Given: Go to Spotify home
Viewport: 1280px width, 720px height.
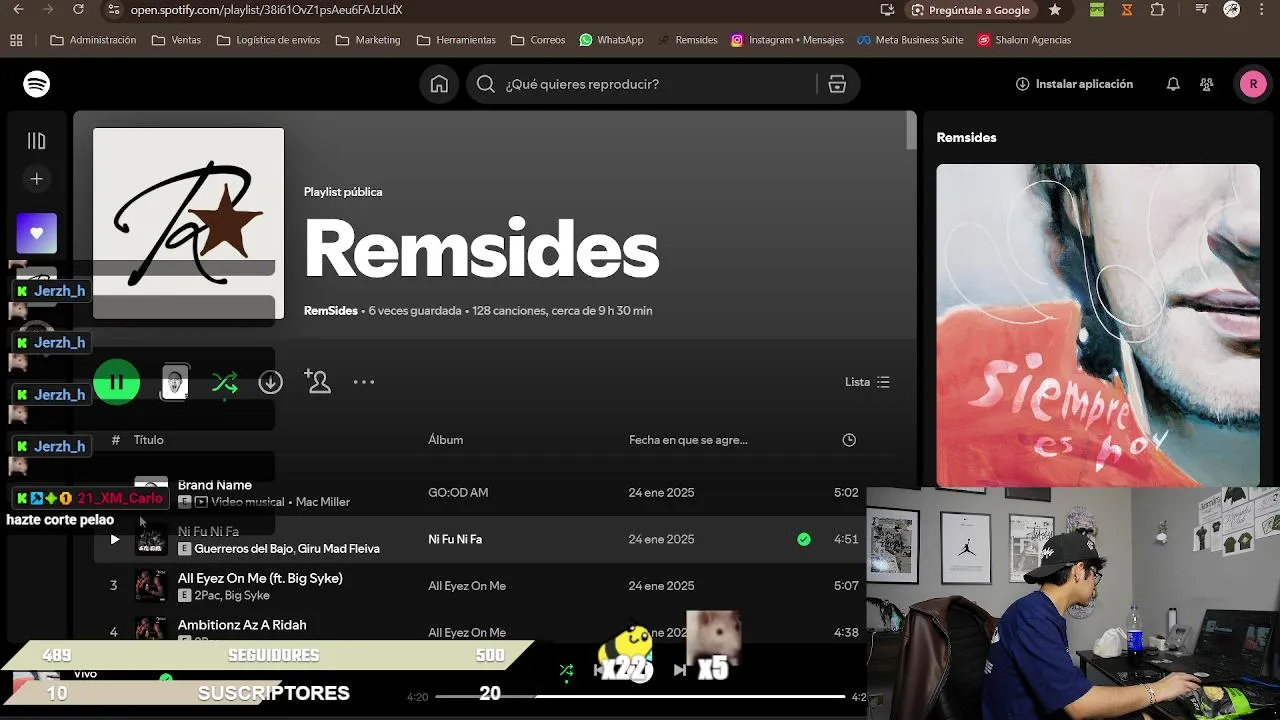Looking at the screenshot, I should click(439, 84).
